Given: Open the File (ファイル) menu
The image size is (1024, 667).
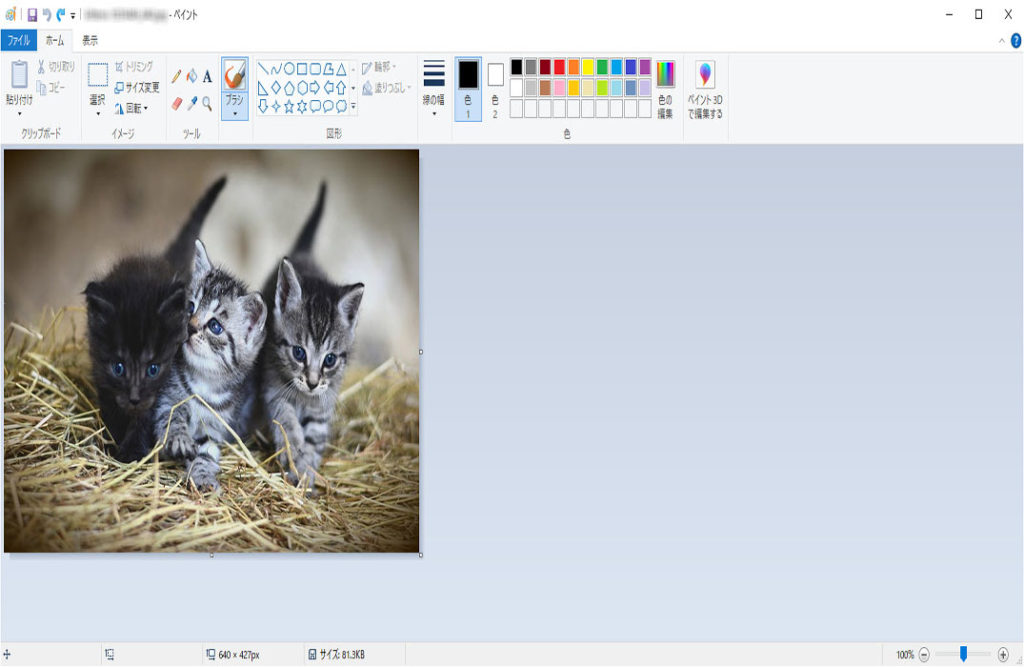Looking at the screenshot, I should (x=18, y=41).
